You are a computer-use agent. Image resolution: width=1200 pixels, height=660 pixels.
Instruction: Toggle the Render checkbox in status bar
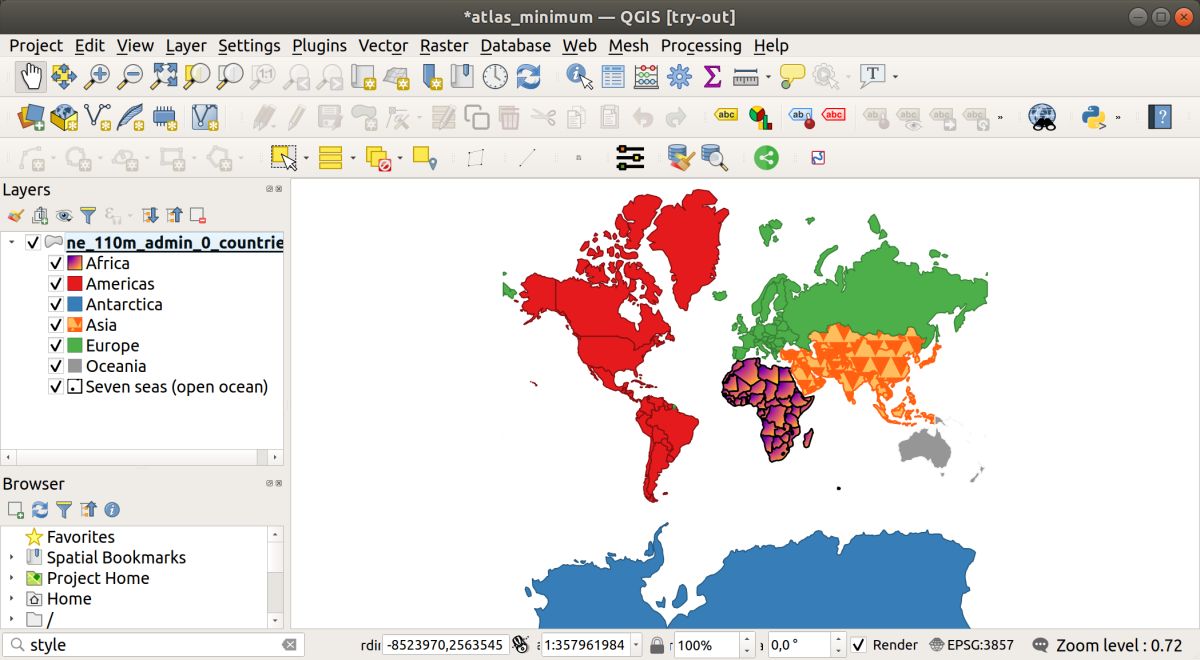[858, 645]
